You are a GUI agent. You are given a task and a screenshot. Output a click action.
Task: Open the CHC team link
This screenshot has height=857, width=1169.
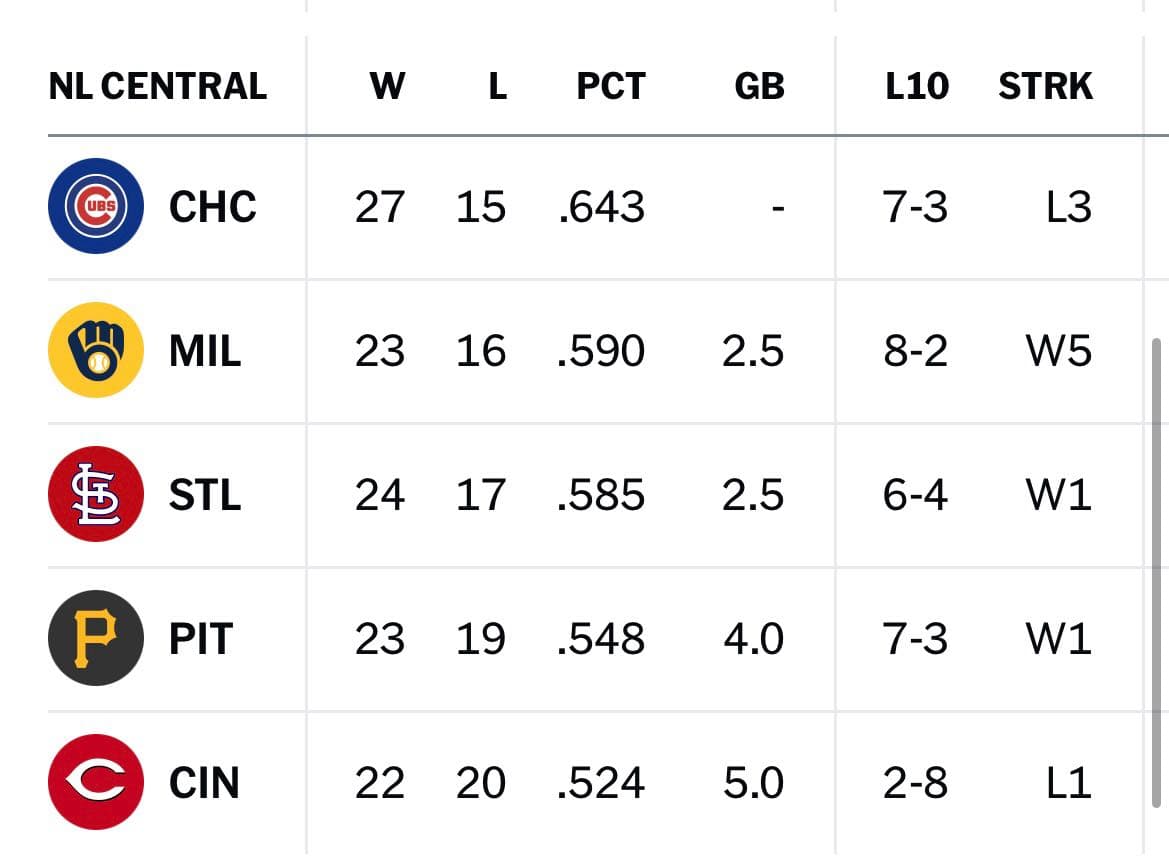pyautogui.click(x=212, y=206)
